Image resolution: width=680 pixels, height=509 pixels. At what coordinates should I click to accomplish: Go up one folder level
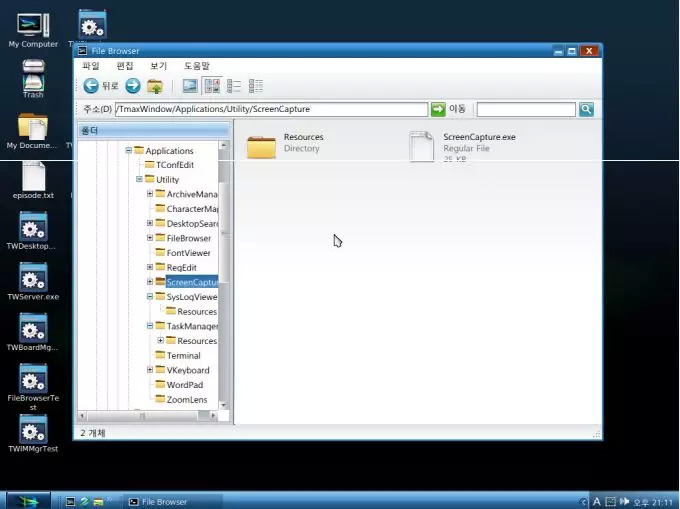pos(155,86)
